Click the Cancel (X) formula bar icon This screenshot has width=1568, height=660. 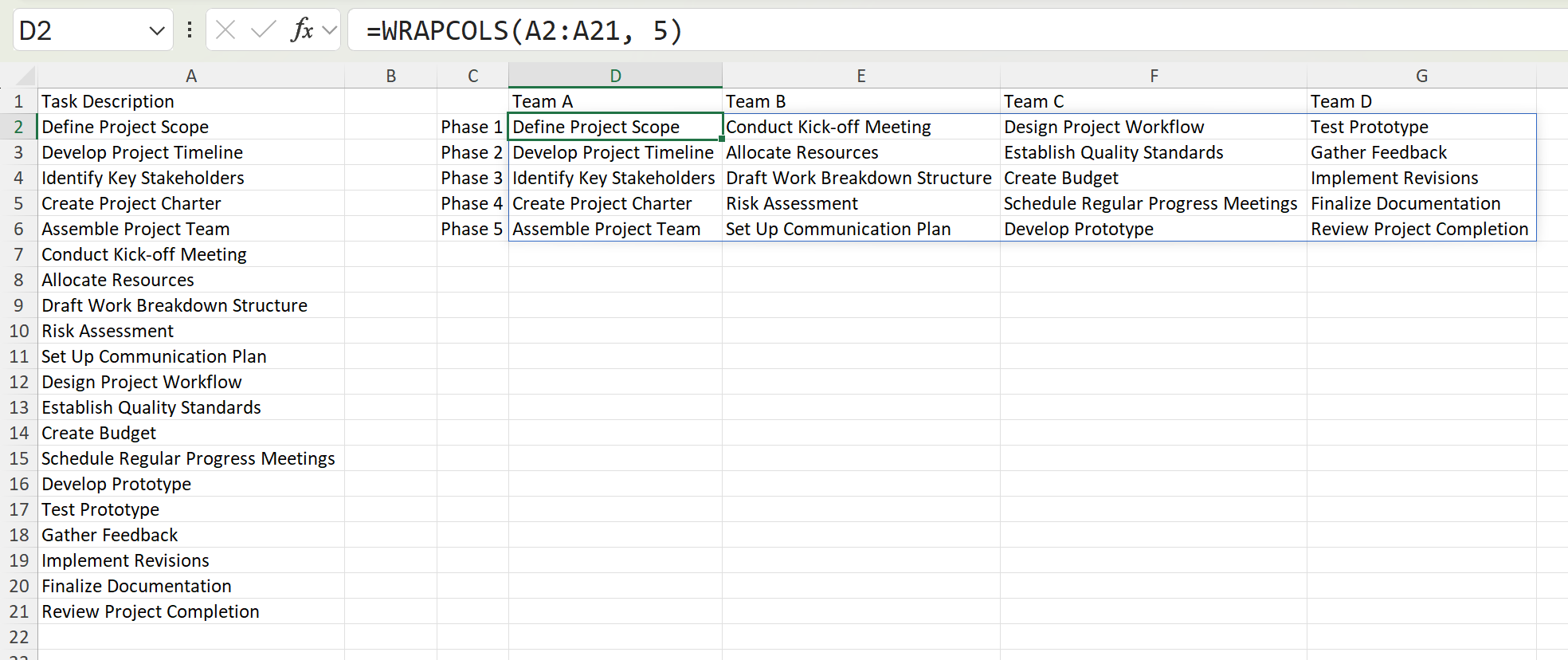pyautogui.click(x=225, y=30)
